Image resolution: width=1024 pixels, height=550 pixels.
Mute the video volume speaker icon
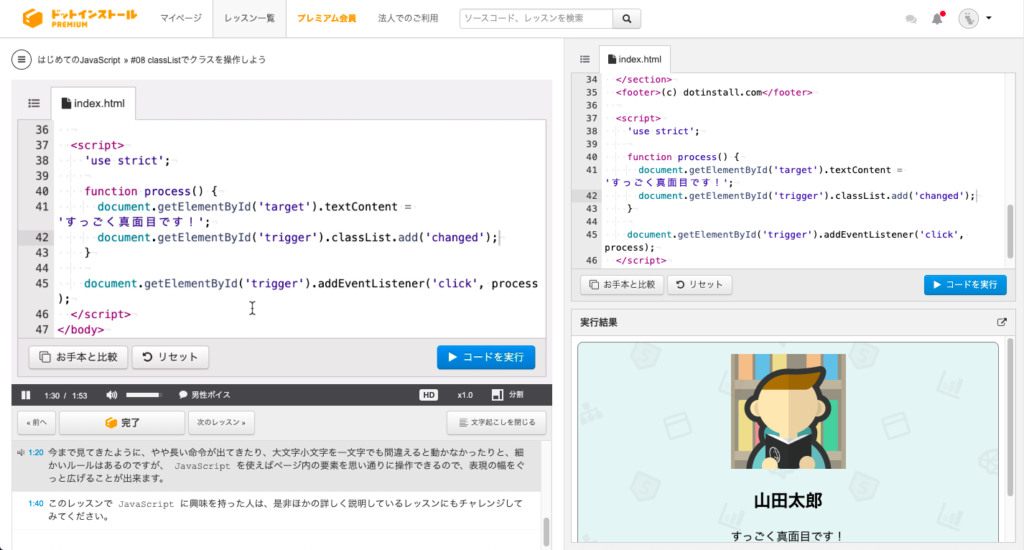(112, 395)
